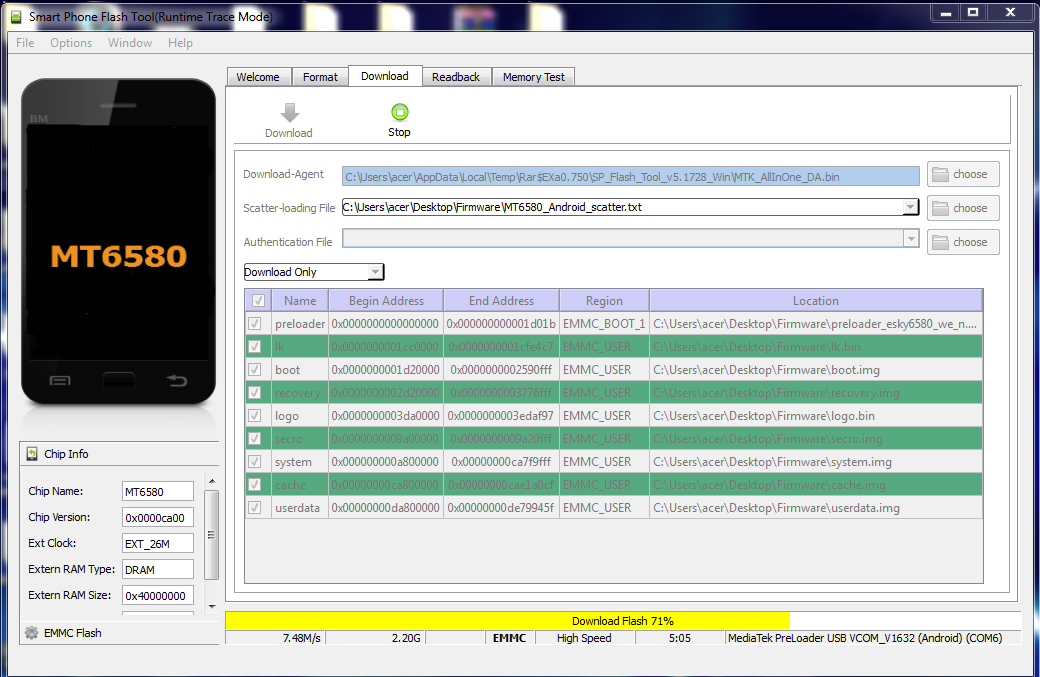This screenshot has height=677, width=1040.
Task: Click the EMMC Flash gear icon
Action: (31, 633)
